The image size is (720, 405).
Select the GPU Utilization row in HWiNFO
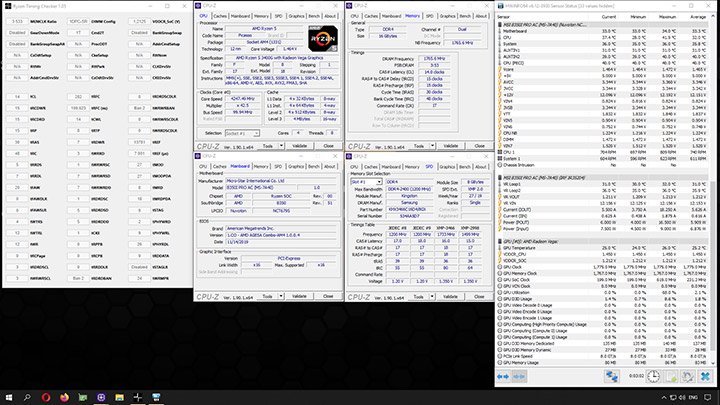pyautogui.click(x=604, y=292)
